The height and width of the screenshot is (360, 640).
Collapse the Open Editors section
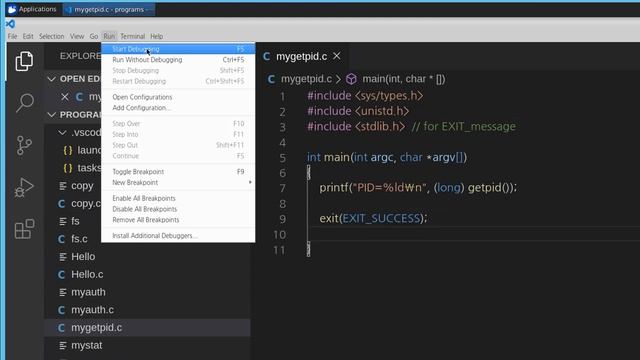pyautogui.click(x=51, y=79)
